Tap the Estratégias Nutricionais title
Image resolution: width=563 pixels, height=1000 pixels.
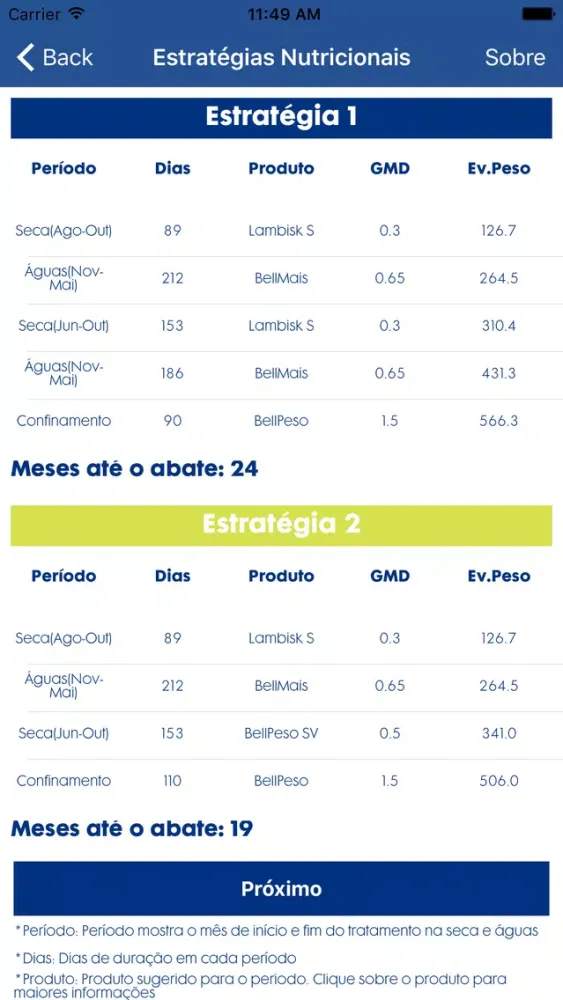point(281,57)
